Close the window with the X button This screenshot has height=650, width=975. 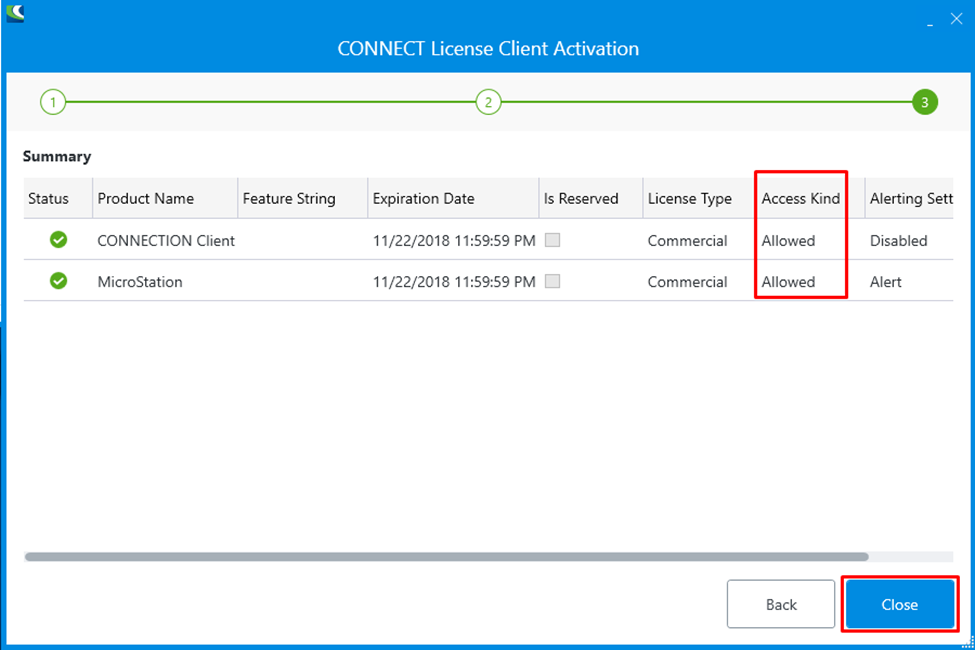[956, 19]
